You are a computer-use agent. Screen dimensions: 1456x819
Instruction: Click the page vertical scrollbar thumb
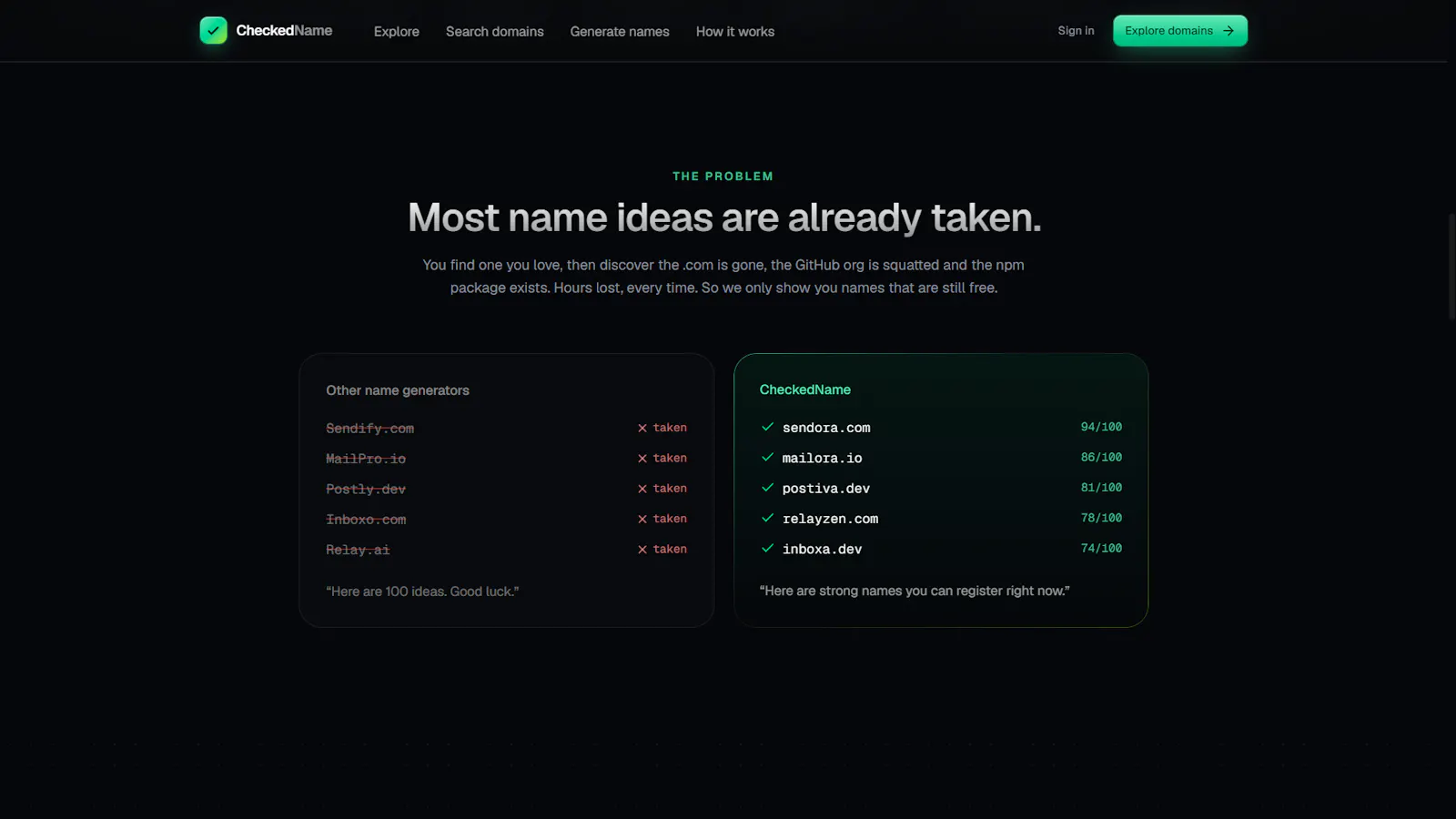(1451, 267)
